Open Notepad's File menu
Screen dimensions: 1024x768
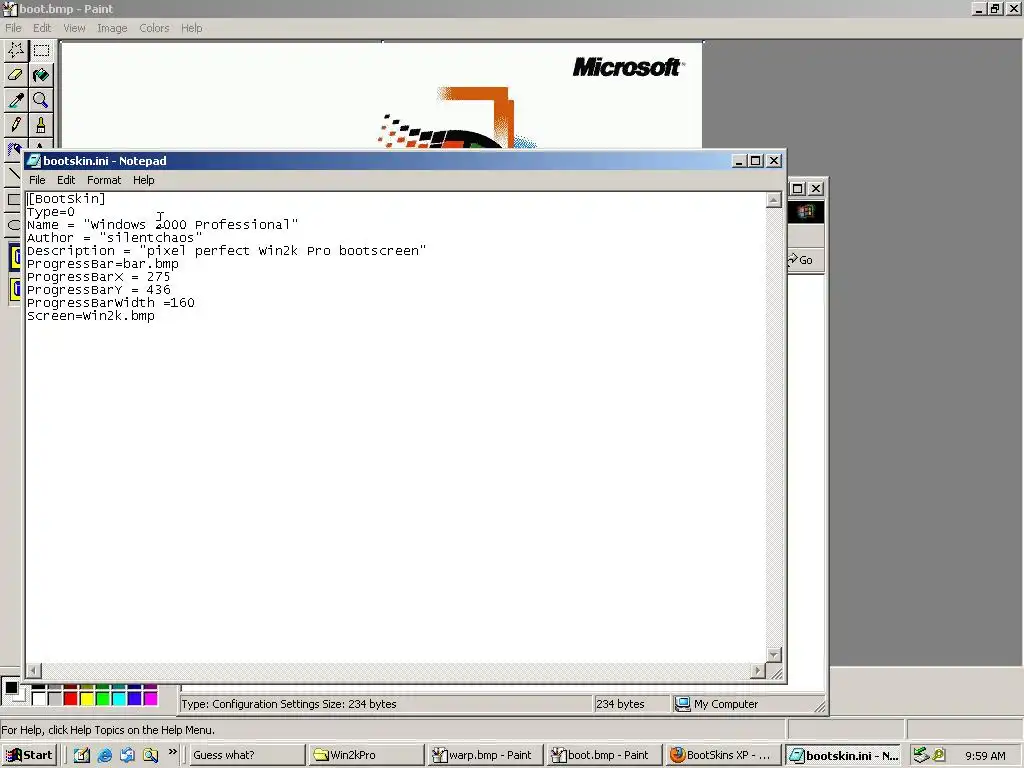[37, 180]
